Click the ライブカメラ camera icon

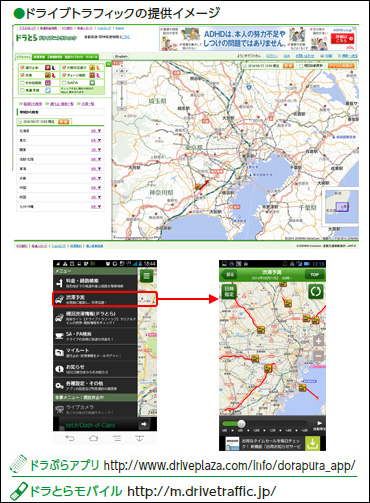pos(59,409)
